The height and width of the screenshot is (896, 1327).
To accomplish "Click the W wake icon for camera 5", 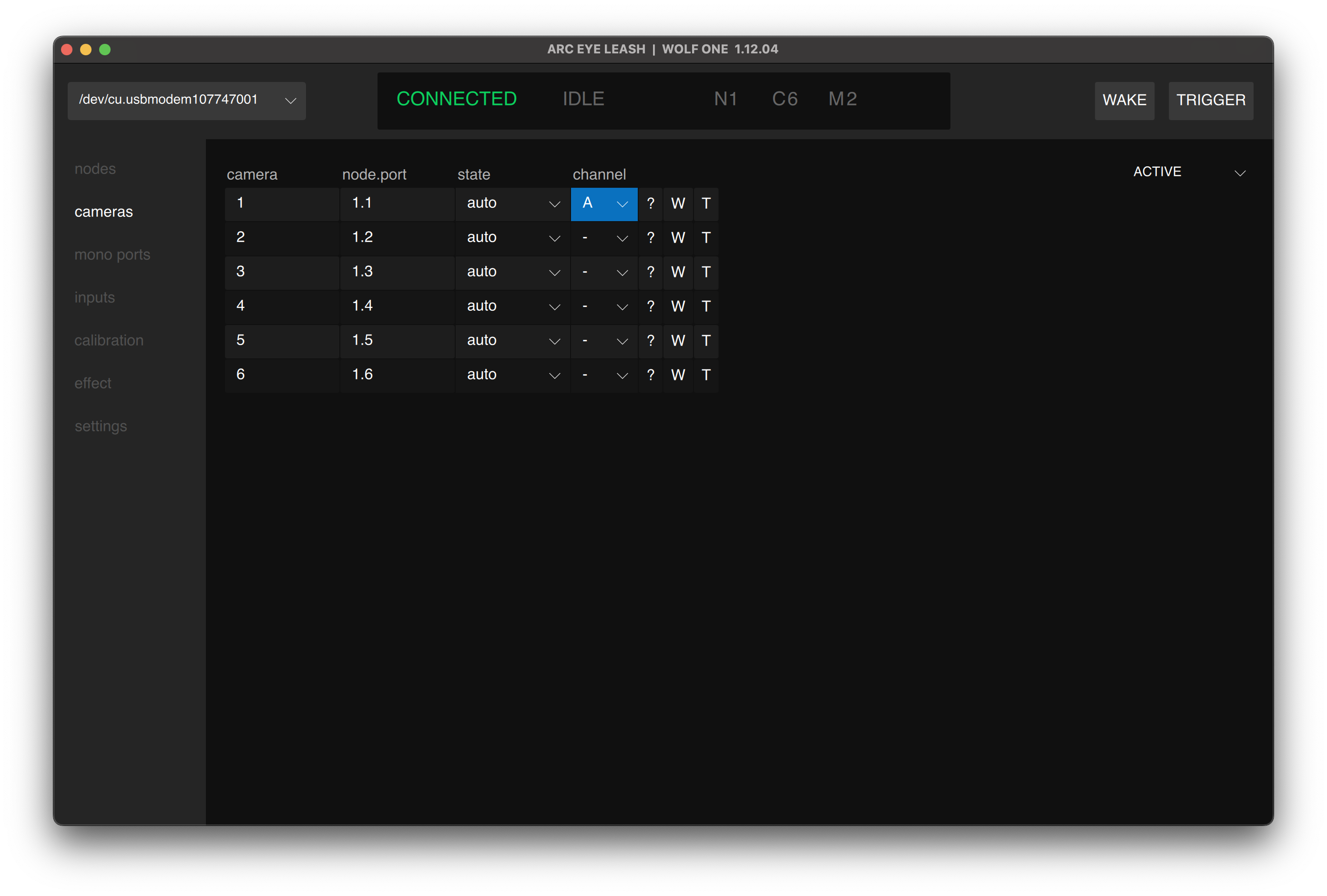I will [678, 341].
